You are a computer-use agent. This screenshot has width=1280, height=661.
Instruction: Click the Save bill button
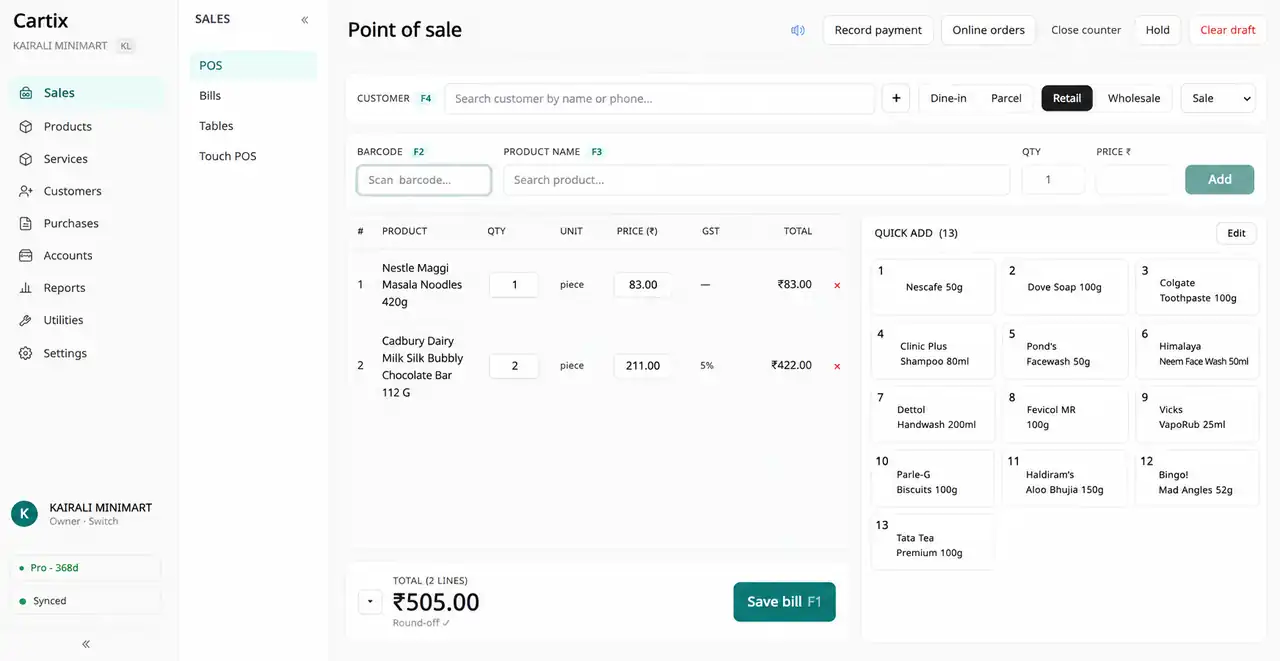784,602
